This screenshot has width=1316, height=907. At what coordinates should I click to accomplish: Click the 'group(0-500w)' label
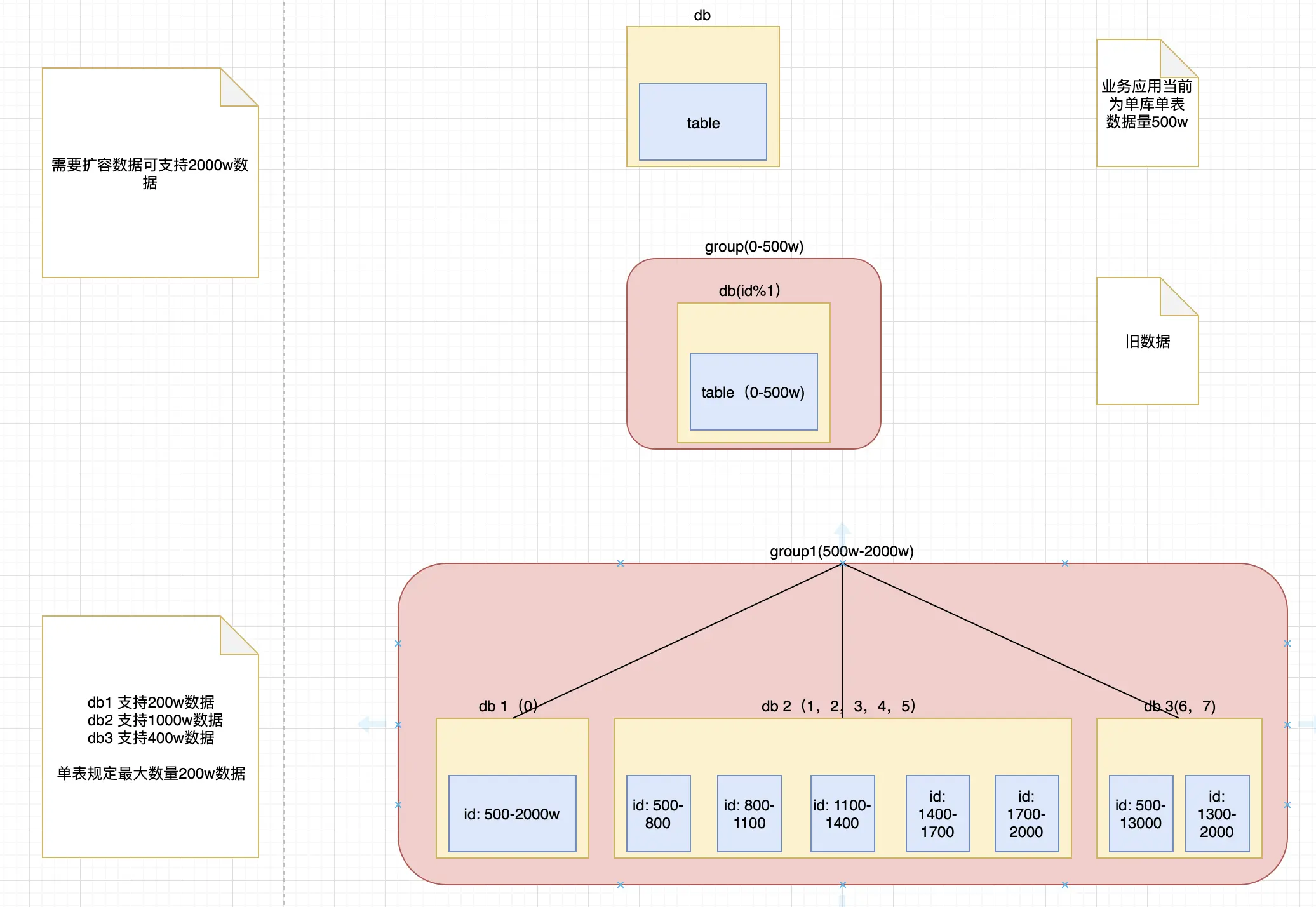754,246
